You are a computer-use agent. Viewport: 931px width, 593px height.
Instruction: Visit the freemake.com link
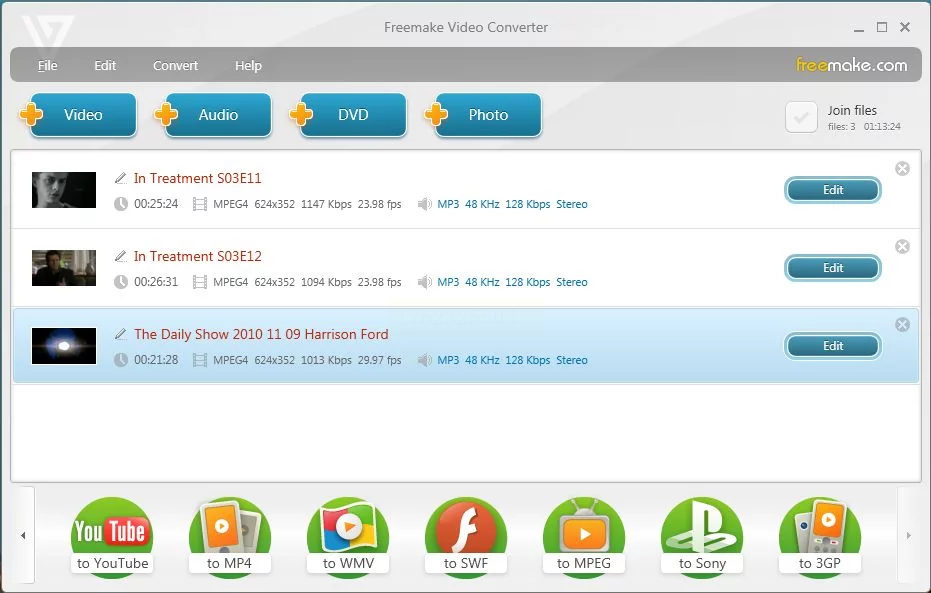pos(851,65)
